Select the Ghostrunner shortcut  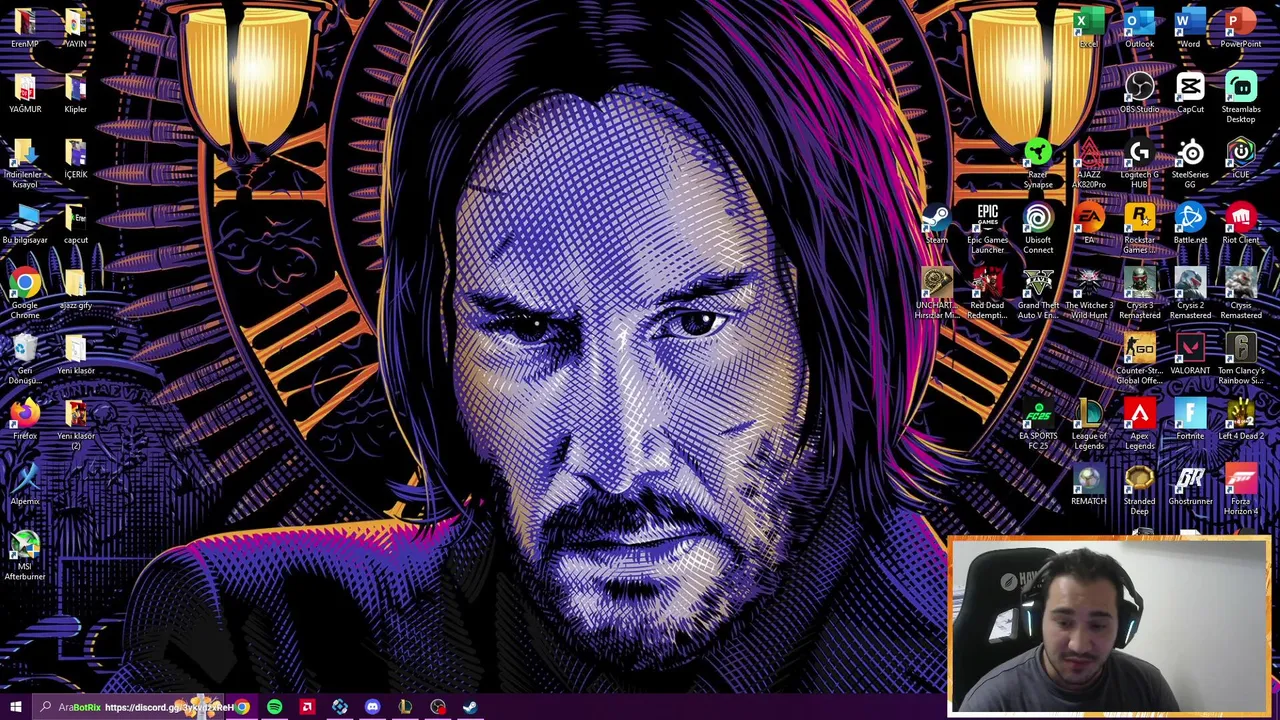point(1190,485)
